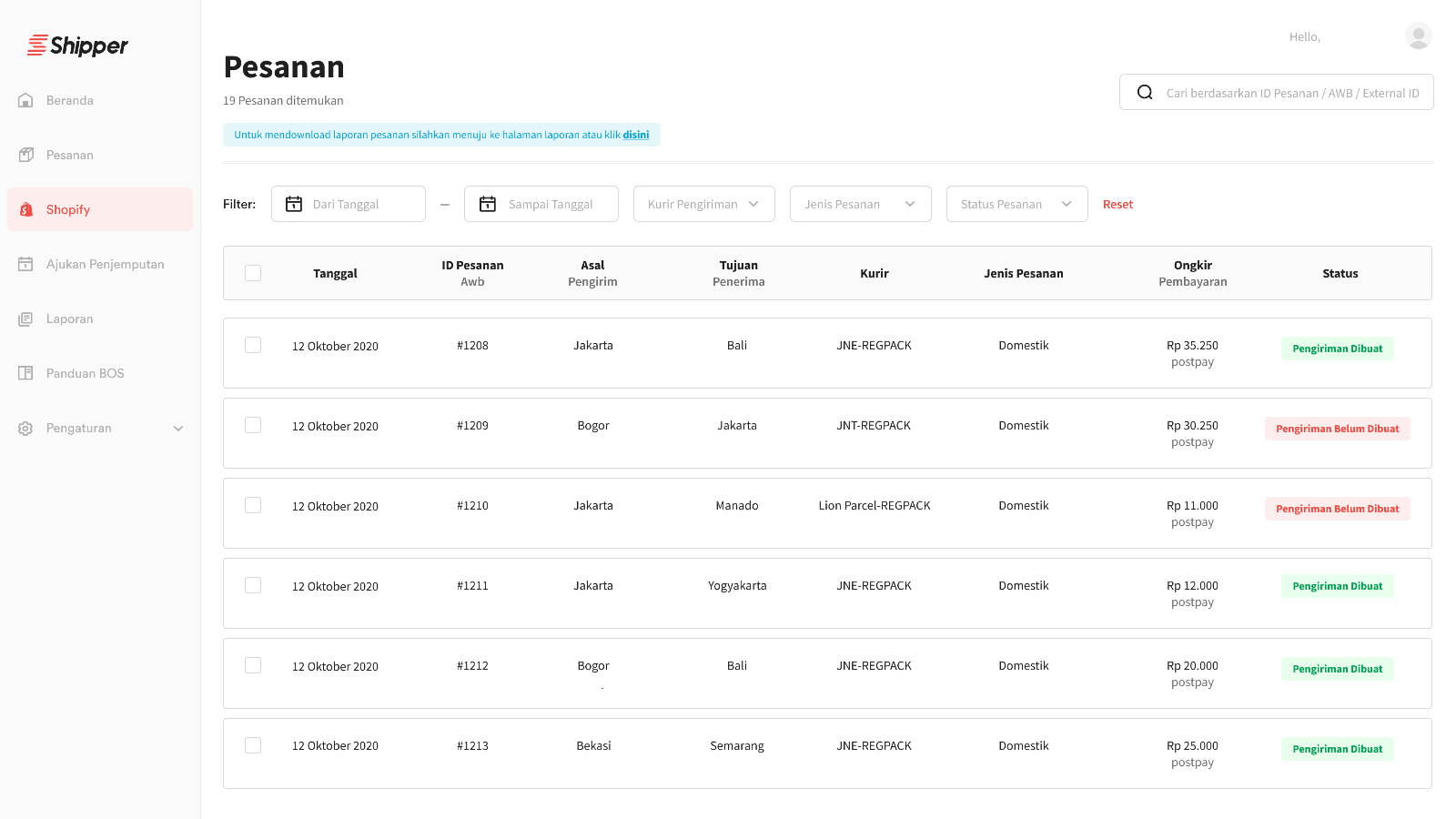Viewport: 1456px width, 819px height.
Task: Select Shopify in sidebar
Action: click(x=100, y=209)
